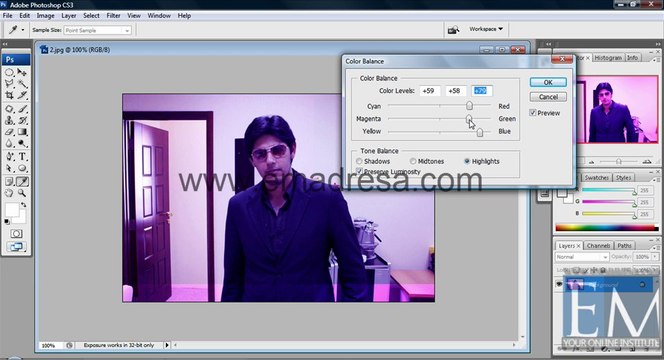Toggle Quick Mask mode
The image size is (664, 360).
point(16,234)
